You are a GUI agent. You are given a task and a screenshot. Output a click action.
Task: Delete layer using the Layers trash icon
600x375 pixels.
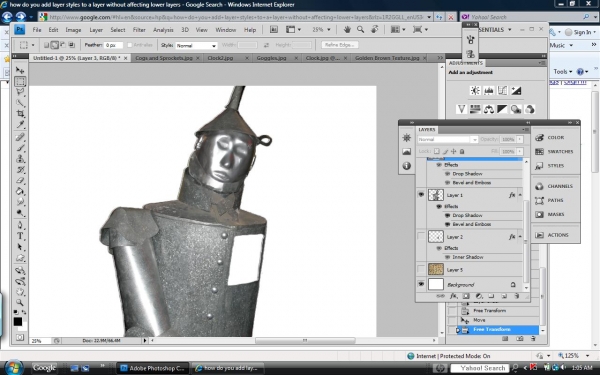(x=517, y=296)
